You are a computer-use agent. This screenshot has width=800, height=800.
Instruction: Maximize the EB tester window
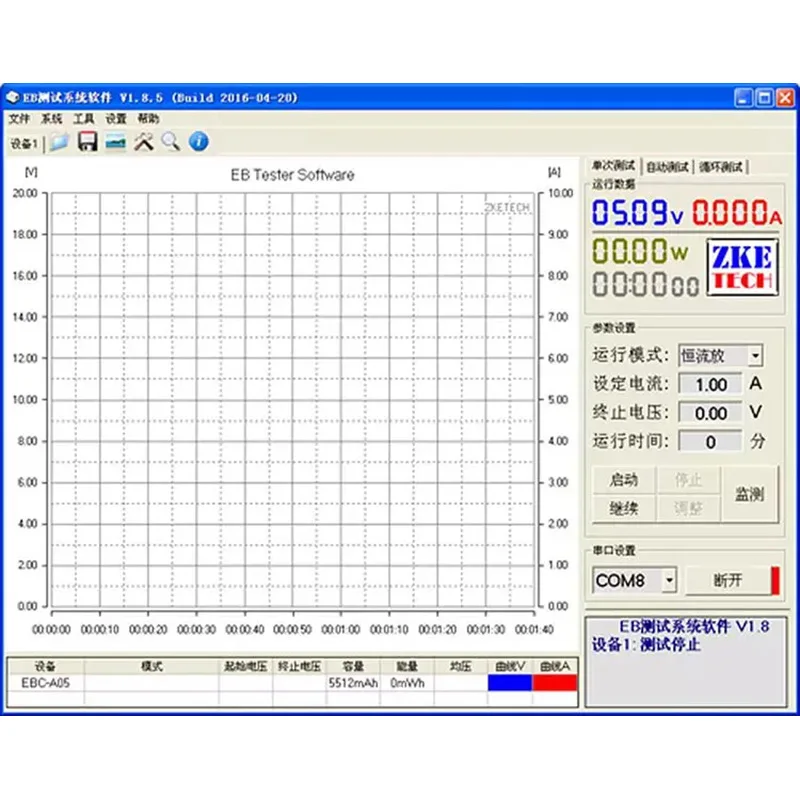764,97
